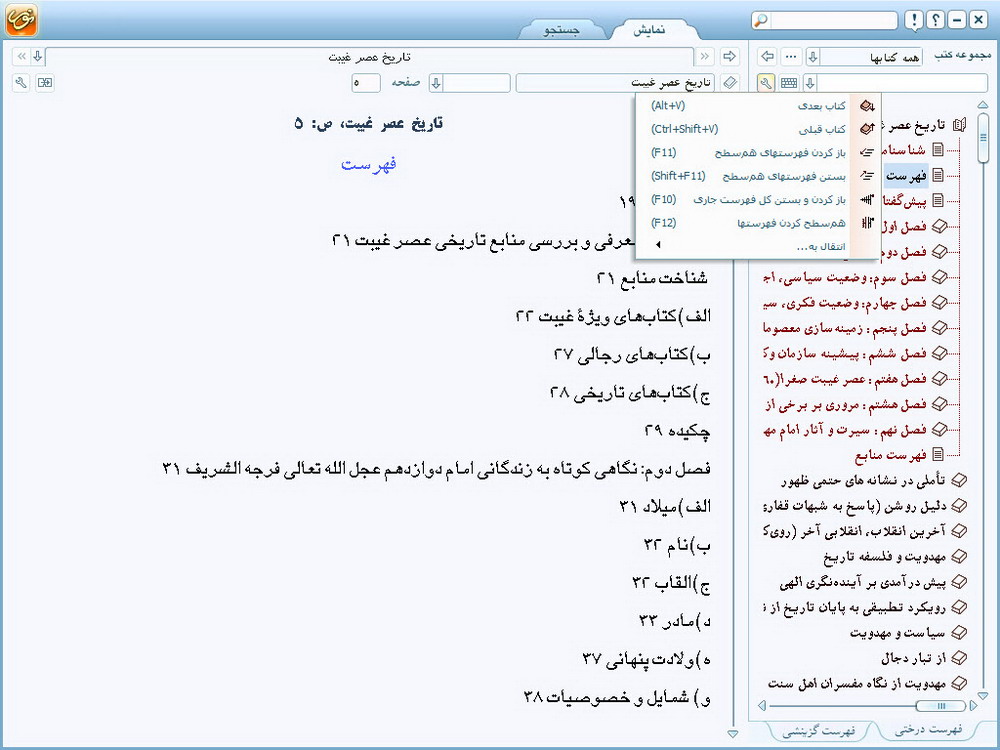Click the » double chevron button
Viewport: 1000px width, 750px height.
[x=705, y=57]
